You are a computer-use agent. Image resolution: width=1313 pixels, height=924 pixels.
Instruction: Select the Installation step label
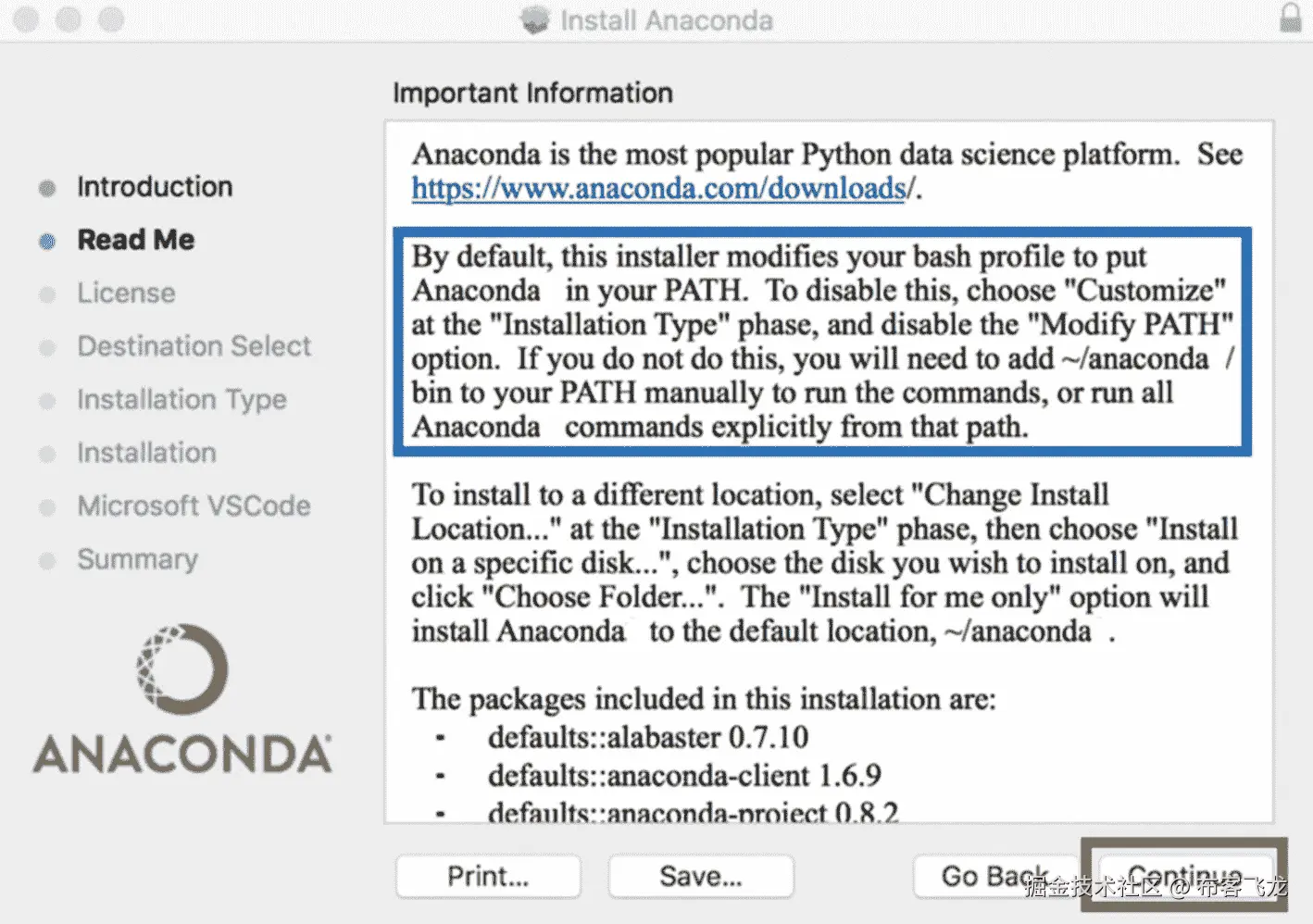point(146,453)
